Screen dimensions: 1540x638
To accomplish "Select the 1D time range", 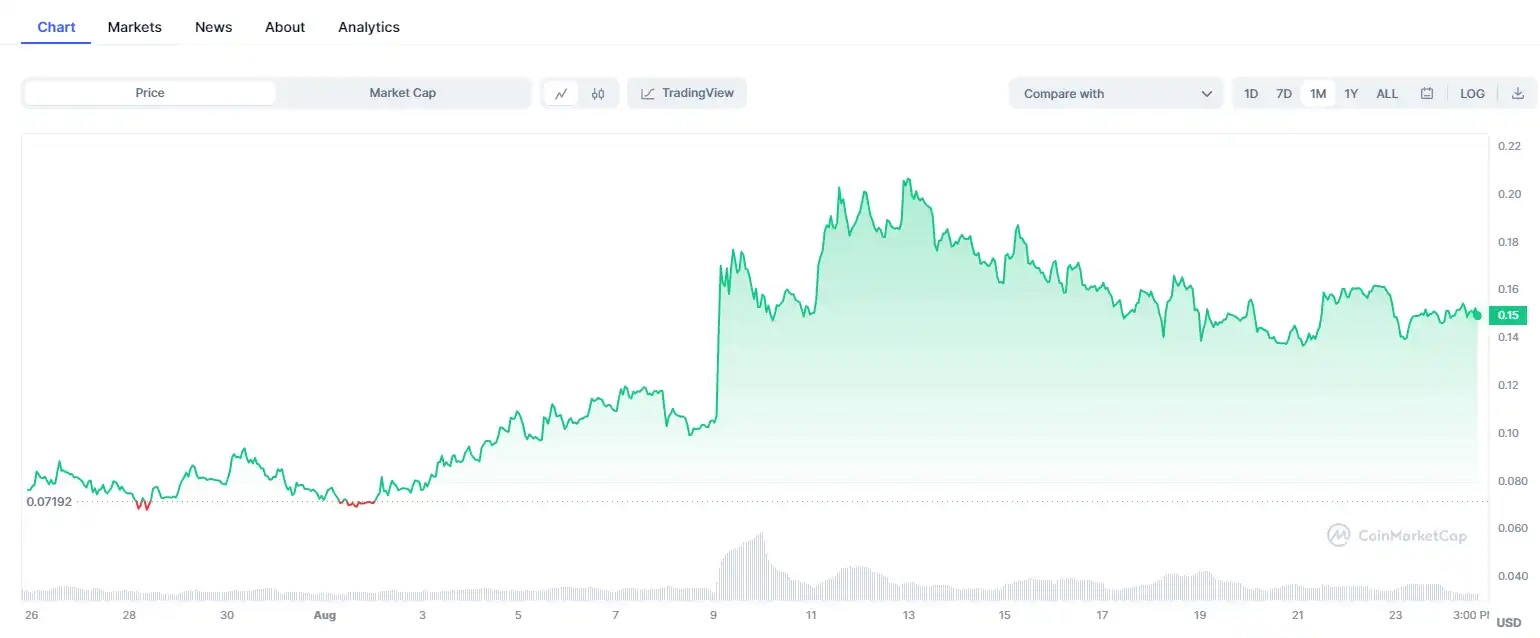I will click(x=1251, y=94).
